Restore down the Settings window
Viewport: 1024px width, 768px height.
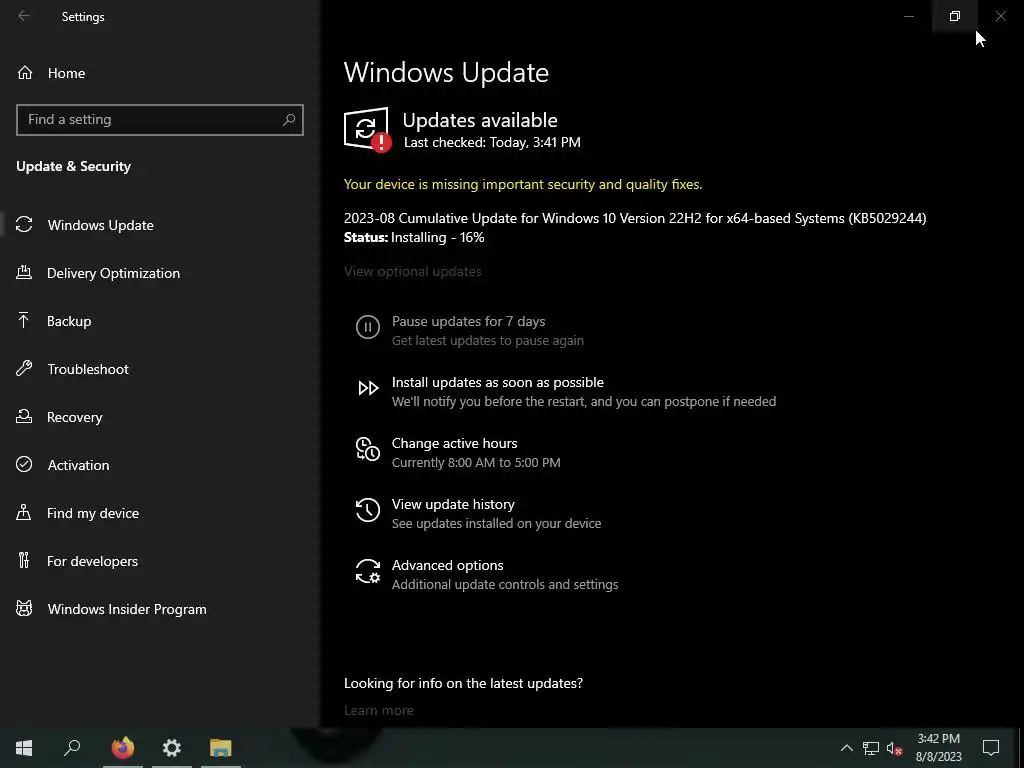click(x=955, y=16)
